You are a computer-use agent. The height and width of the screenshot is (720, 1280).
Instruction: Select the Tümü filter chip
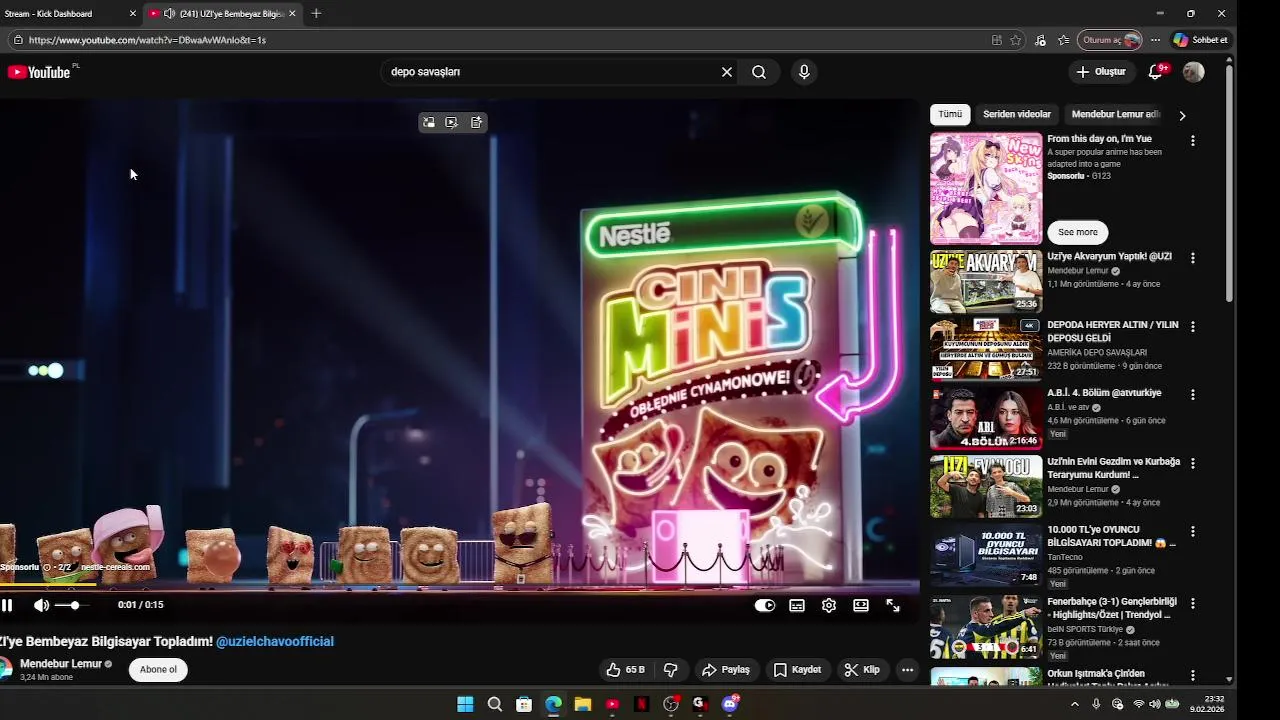pos(950,115)
